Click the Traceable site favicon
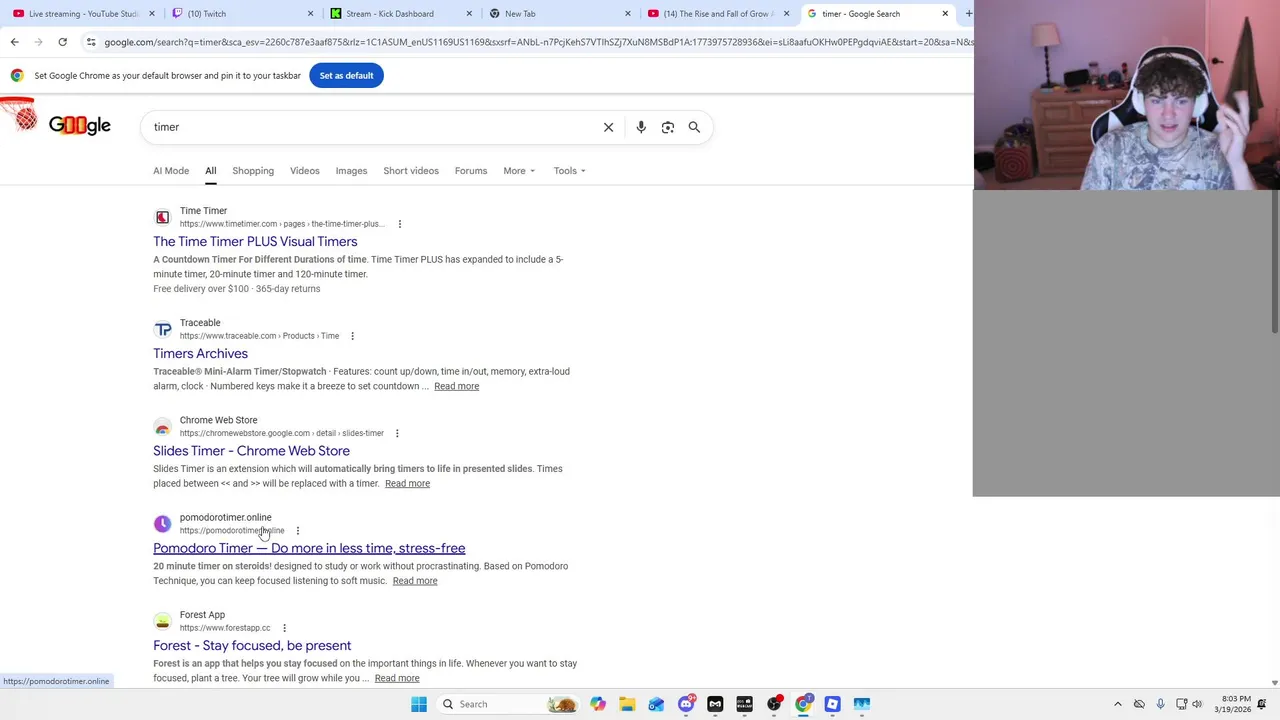 click(x=162, y=329)
